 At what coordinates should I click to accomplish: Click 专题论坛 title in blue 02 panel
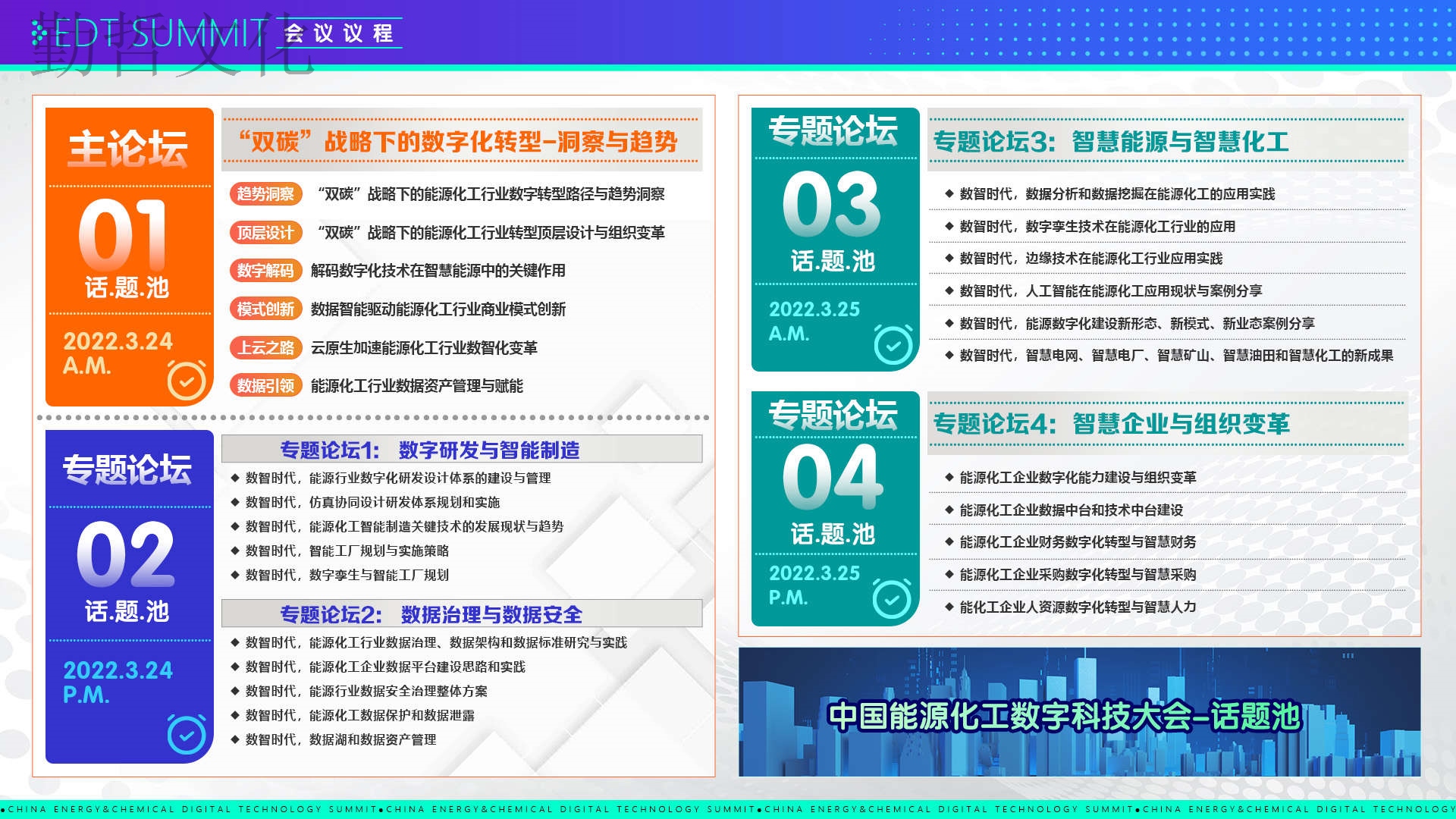point(127,469)
